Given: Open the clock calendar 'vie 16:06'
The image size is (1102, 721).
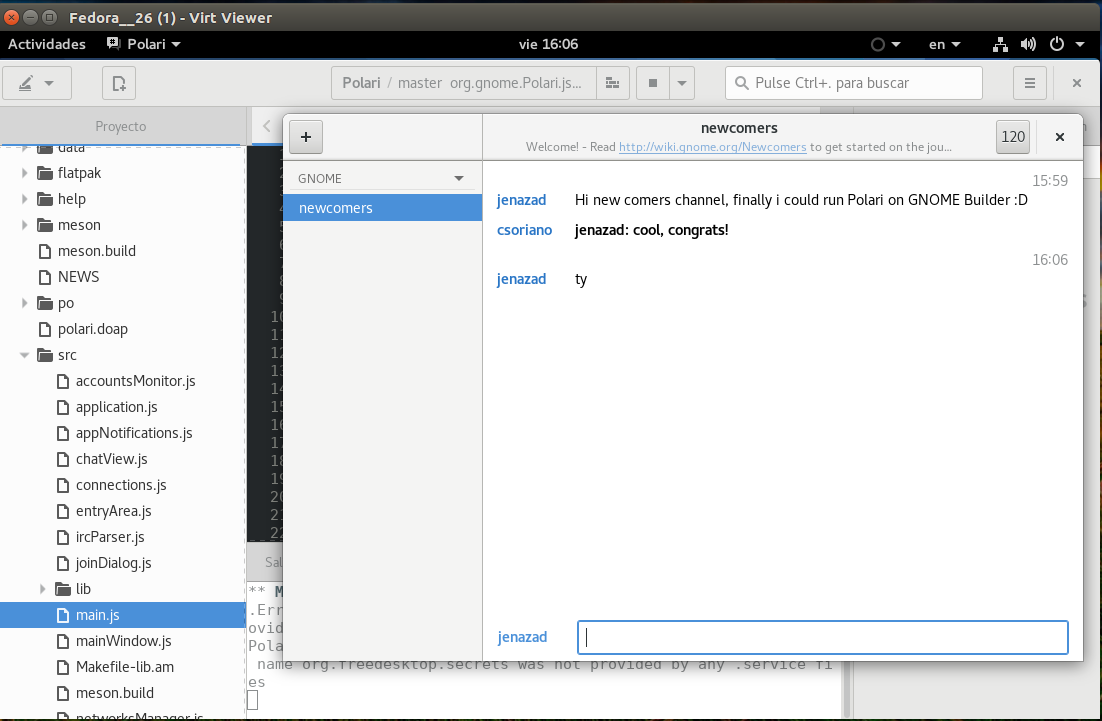Looking at the screenshot, I should pos(548,44).
